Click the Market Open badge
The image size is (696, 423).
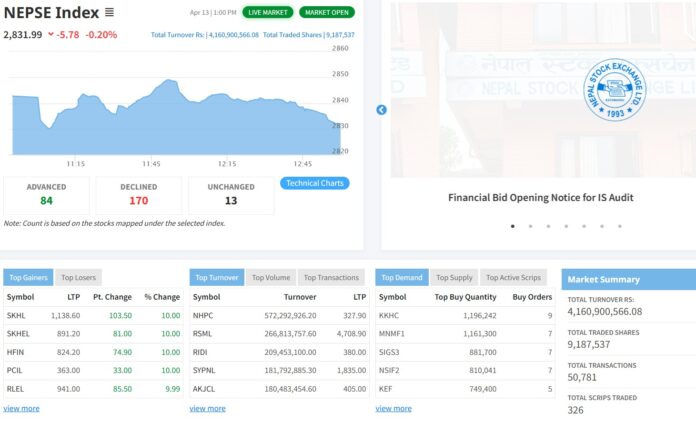pos(326,12)
